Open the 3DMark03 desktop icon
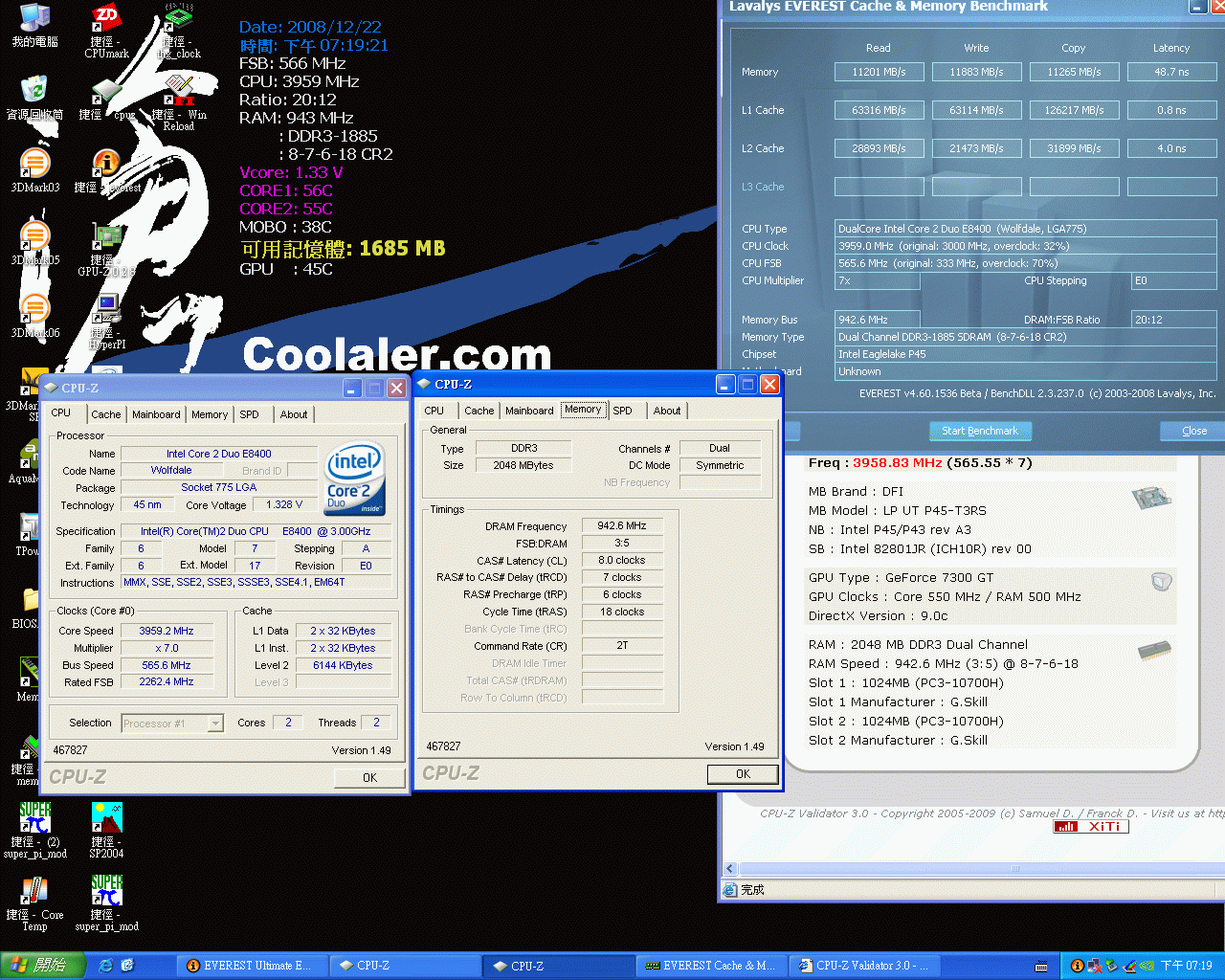The height and width of the screenshot is (980, 1225). (x=34, y=170)
